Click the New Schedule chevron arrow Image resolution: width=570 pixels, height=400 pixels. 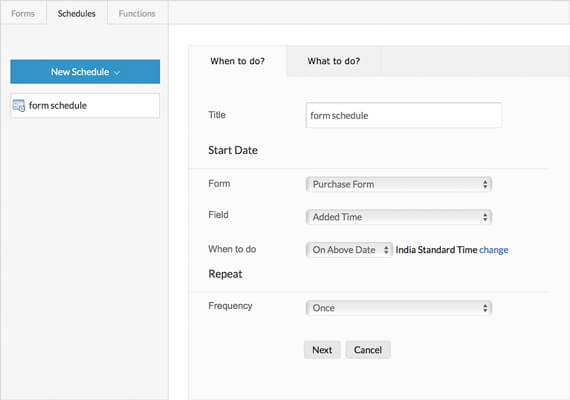117,73
